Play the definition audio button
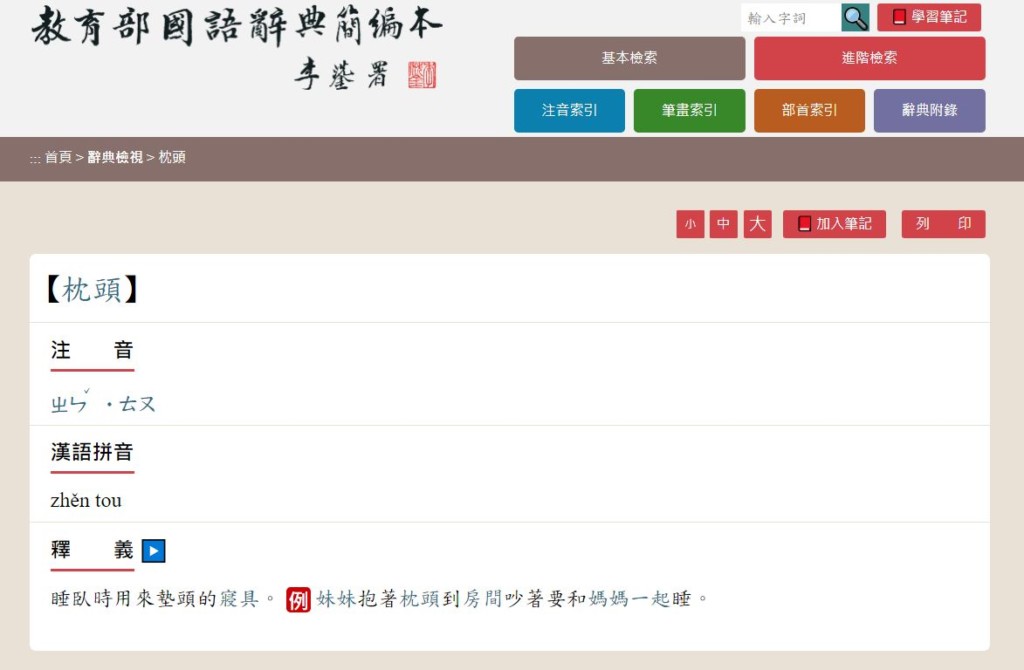 [153, 550]
